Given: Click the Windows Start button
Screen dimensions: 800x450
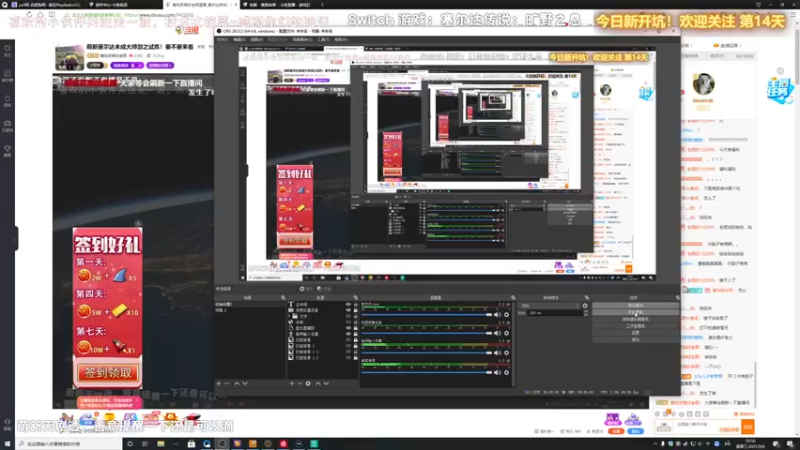Looking at the screenshot, I should [x=7, y=444].
